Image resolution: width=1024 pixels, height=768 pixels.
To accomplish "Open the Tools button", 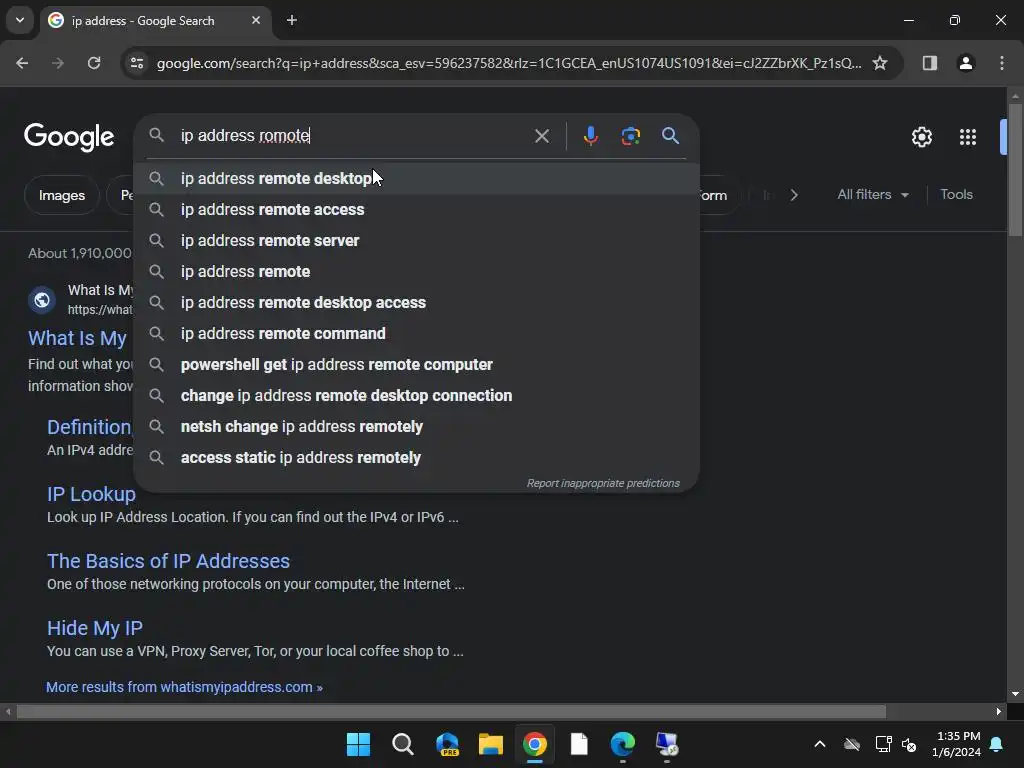I will click(x=956, y=195).
